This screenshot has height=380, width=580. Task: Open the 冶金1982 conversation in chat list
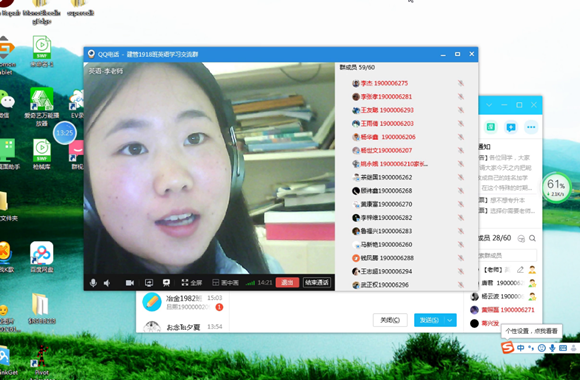[183, 302]
